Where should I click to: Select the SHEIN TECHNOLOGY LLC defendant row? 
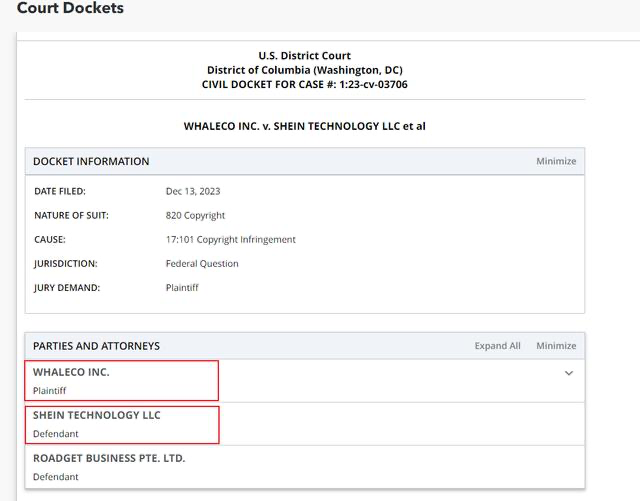point(122,424)
